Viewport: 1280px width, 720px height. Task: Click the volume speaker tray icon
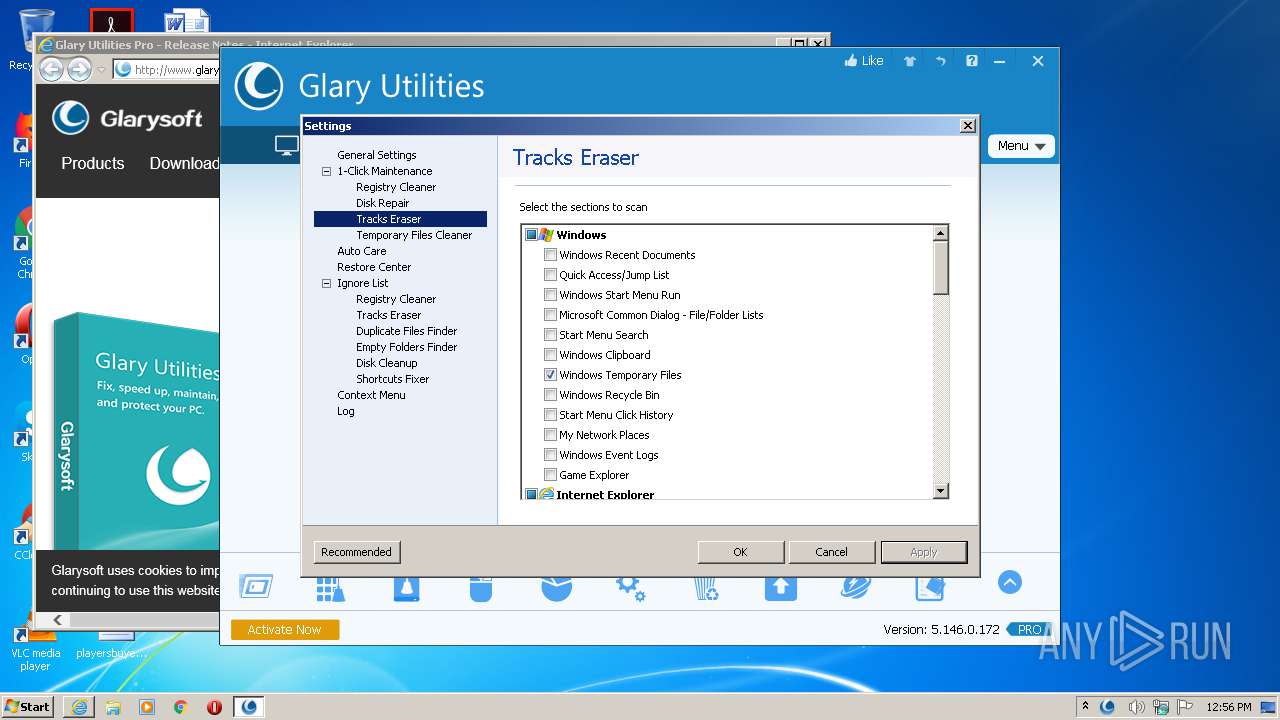tap(1136, 707)
